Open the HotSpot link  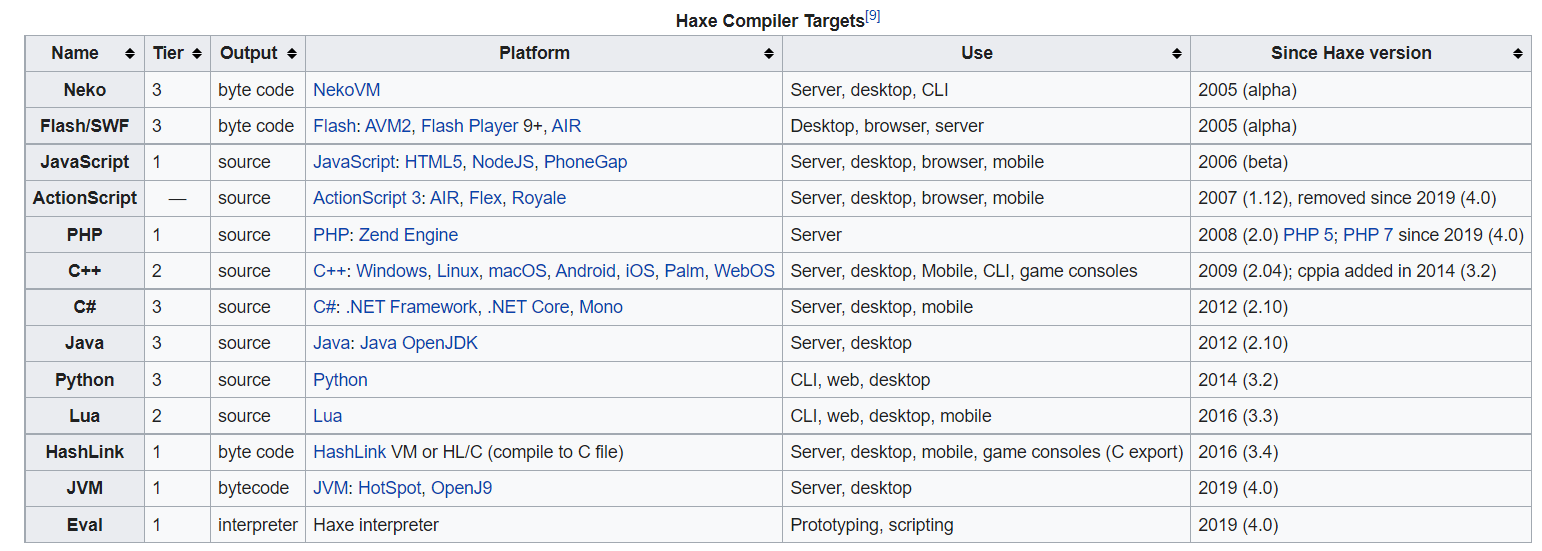(389, 488)
